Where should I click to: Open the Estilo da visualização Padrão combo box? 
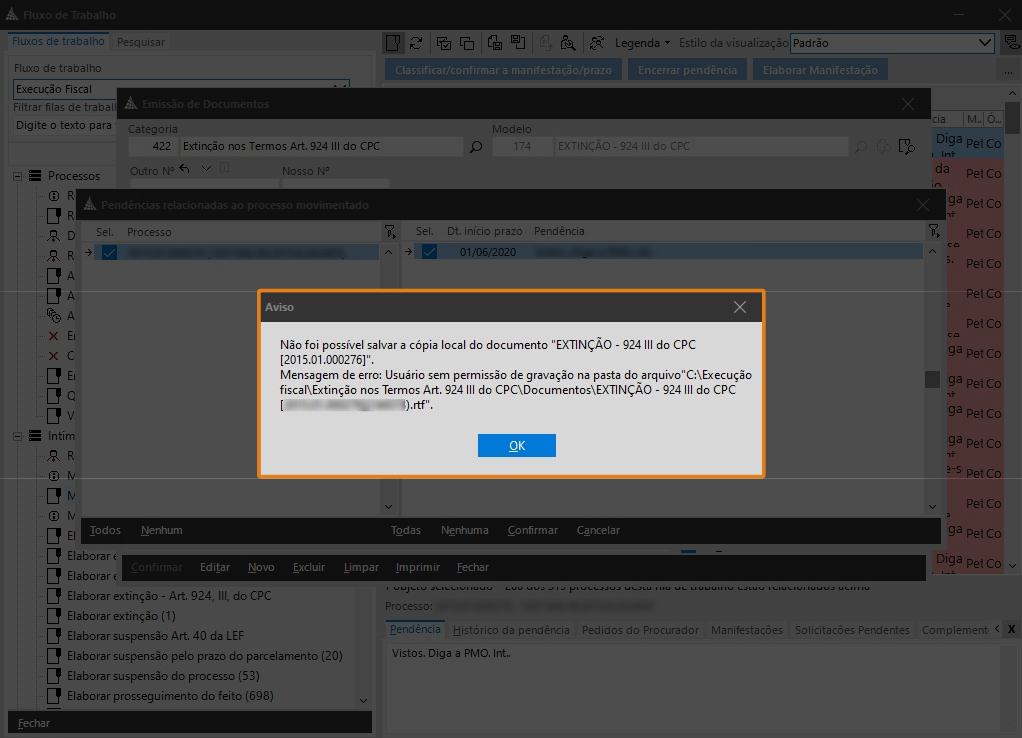(890, 43)
